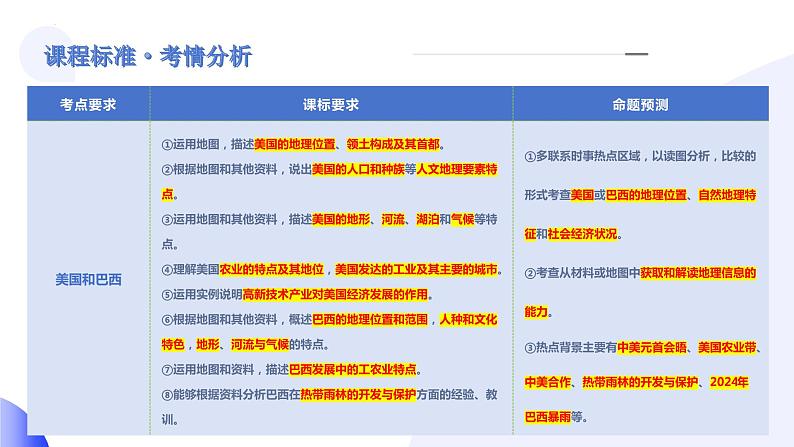Screen dimensions: 794x447
Task: Click the highlighted topic 中美元首会晤
Action: click(x=653, y=347)
